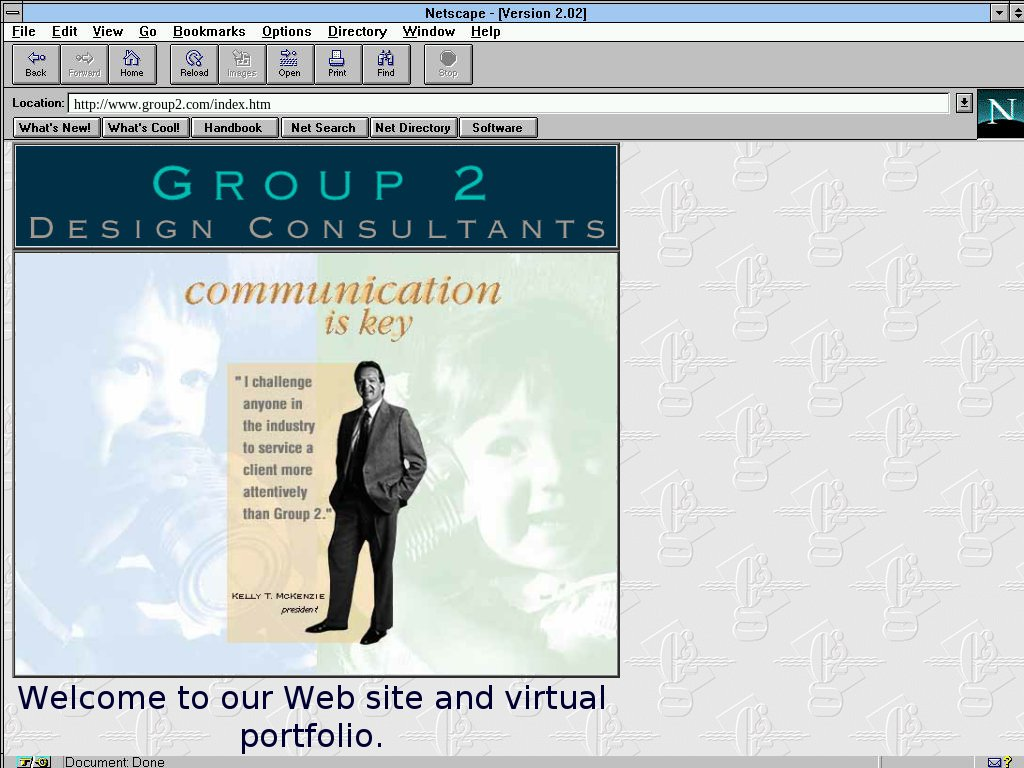Click the Group 2 Design Consultants banner
The width and height of the screenshot is (1024, 768).
click(316, 197)
